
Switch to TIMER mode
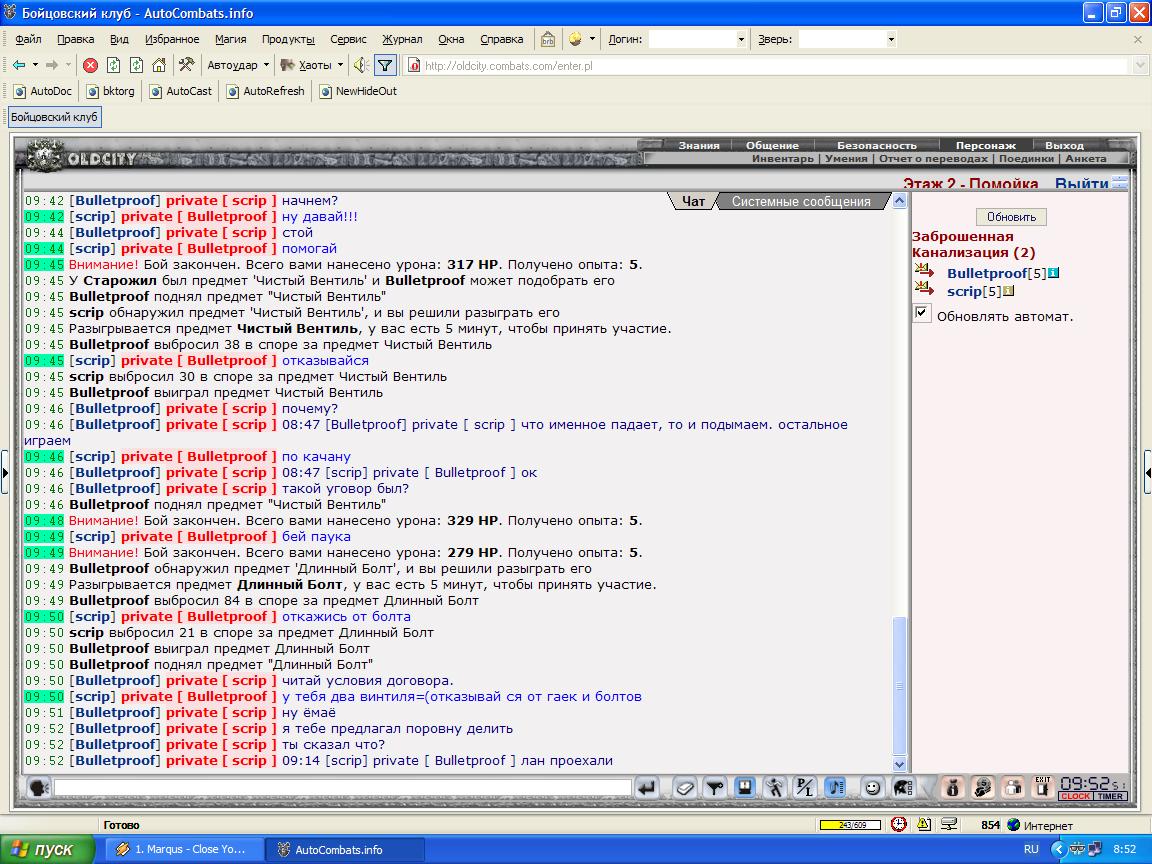pos(1110,796)
